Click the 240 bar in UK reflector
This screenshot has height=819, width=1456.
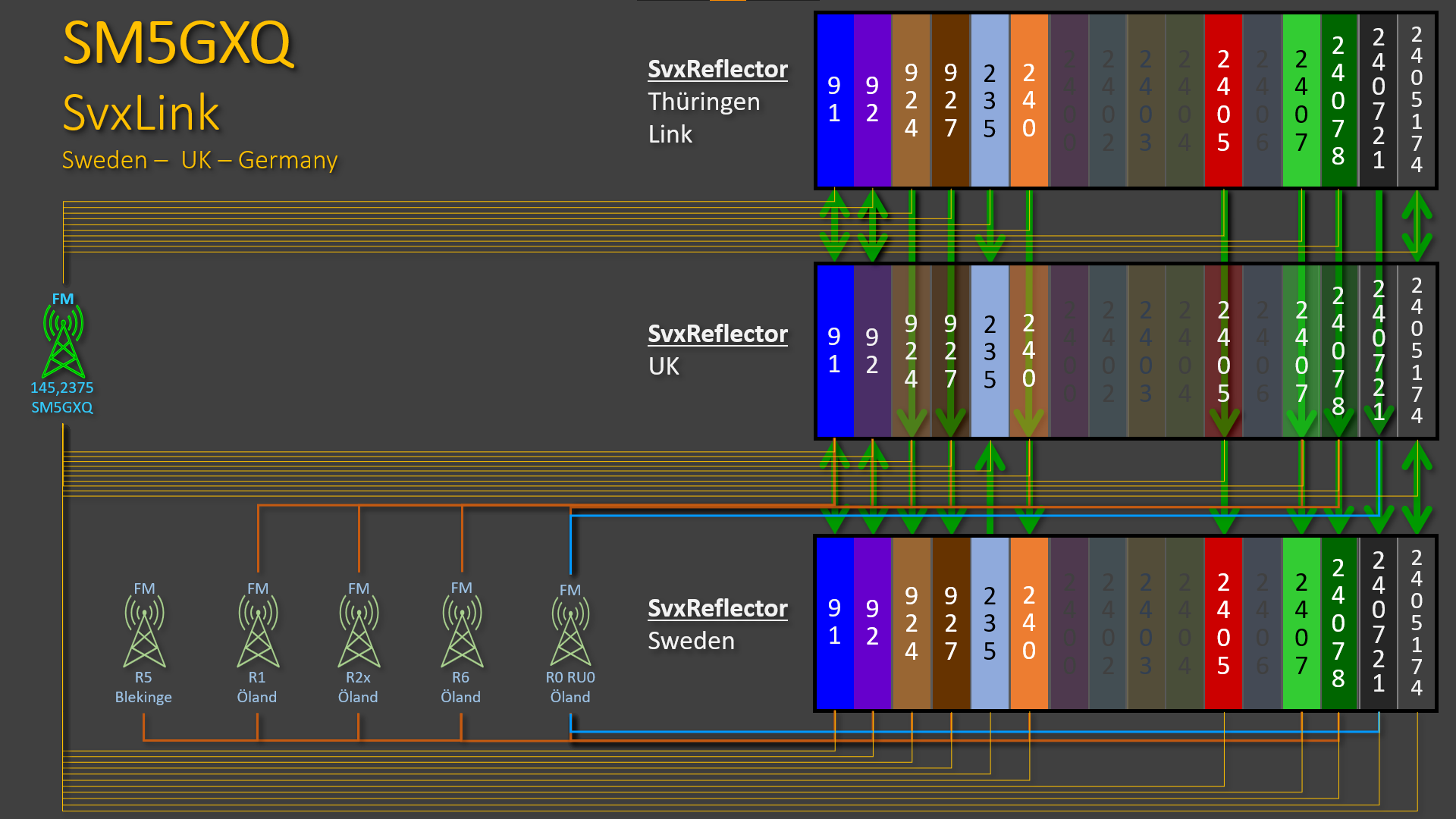tap(1029, 350)
